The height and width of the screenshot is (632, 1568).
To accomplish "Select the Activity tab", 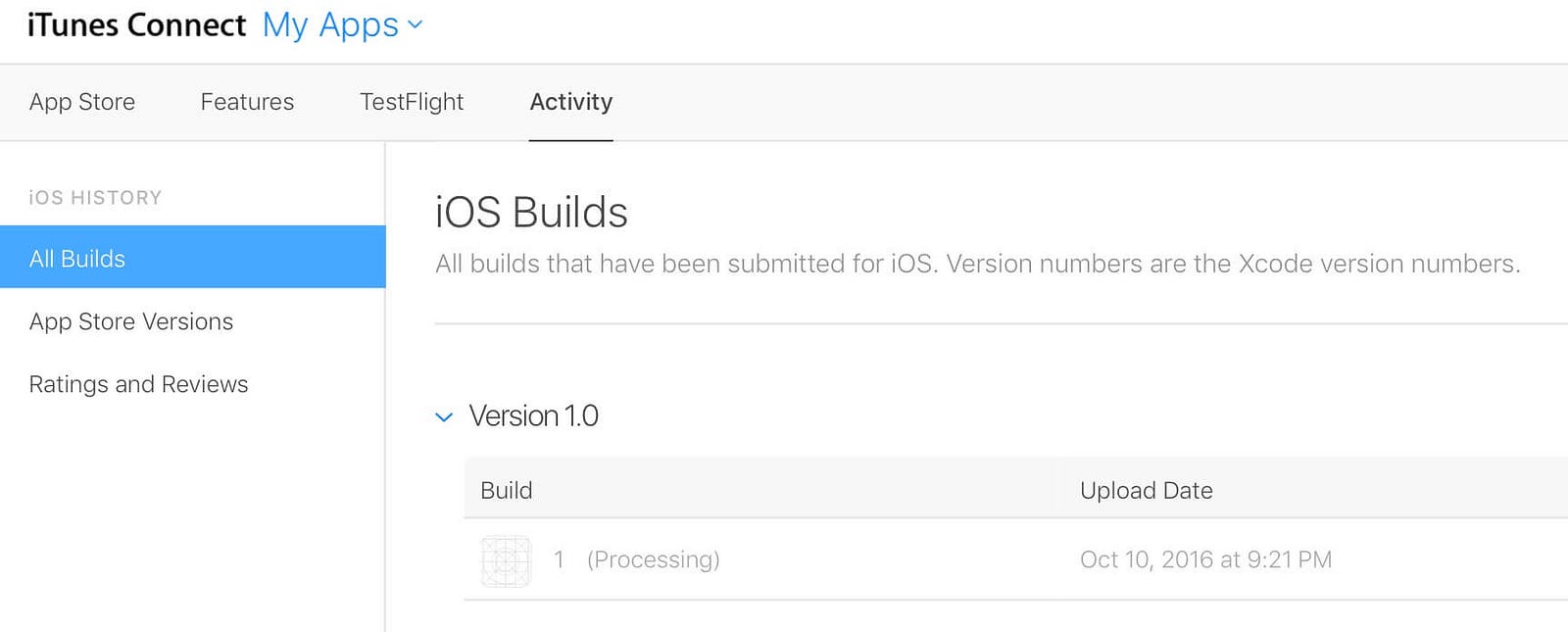I will pos(571,102).
